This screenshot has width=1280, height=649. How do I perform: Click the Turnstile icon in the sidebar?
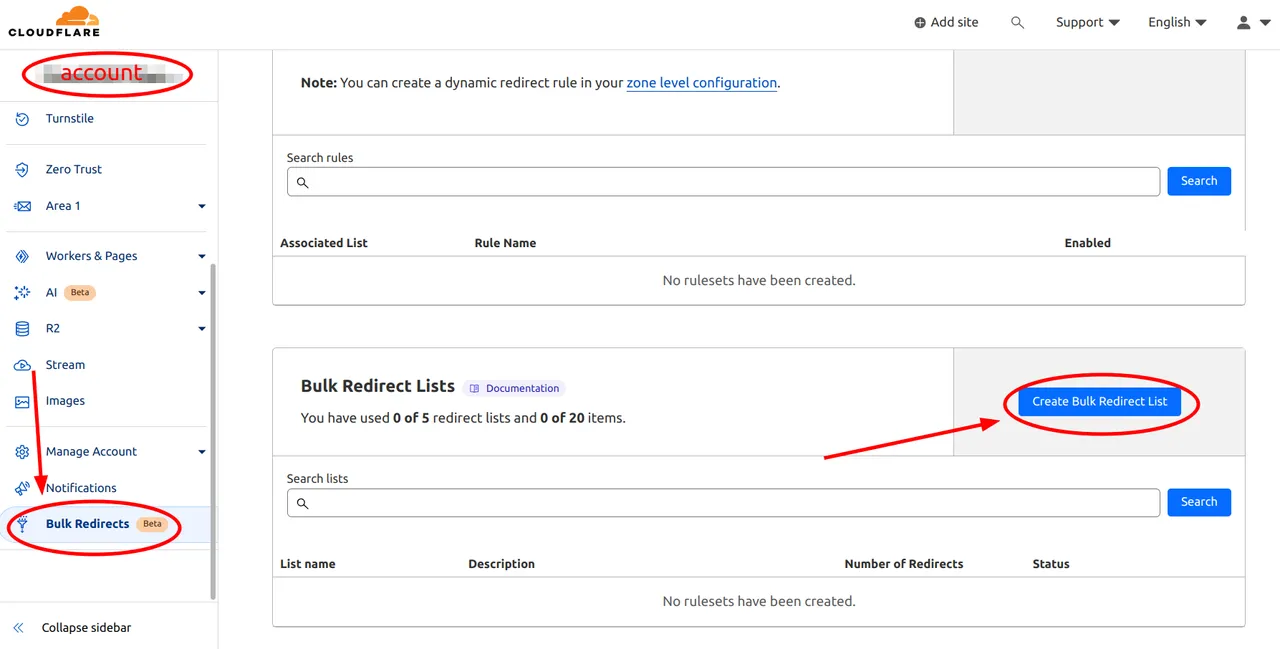pos(23,118)
